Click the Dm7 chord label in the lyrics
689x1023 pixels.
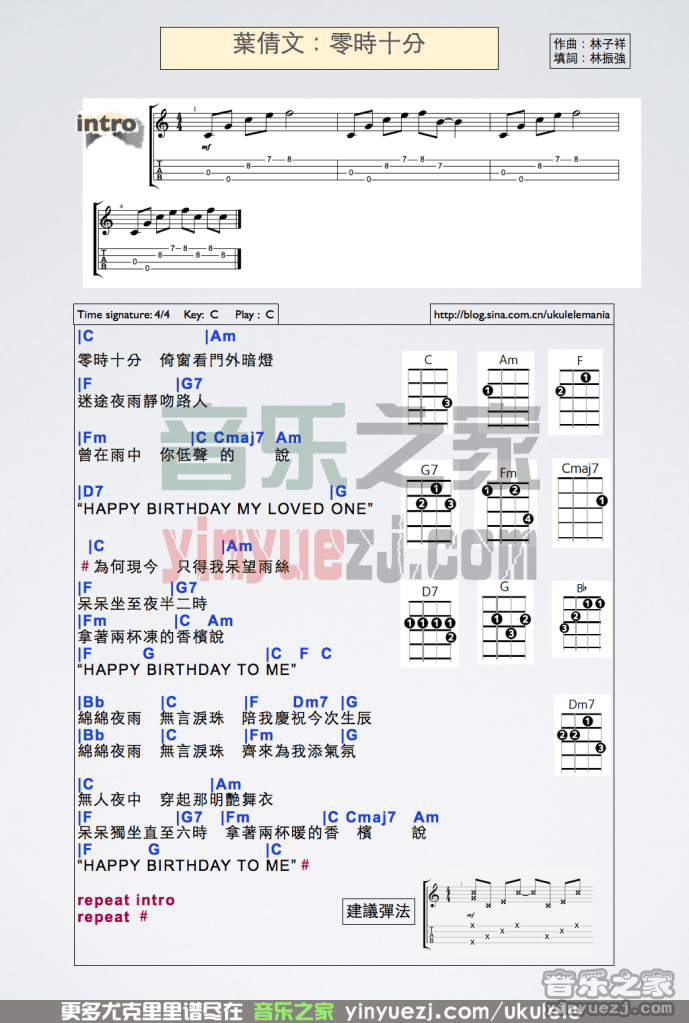point(311,702)
